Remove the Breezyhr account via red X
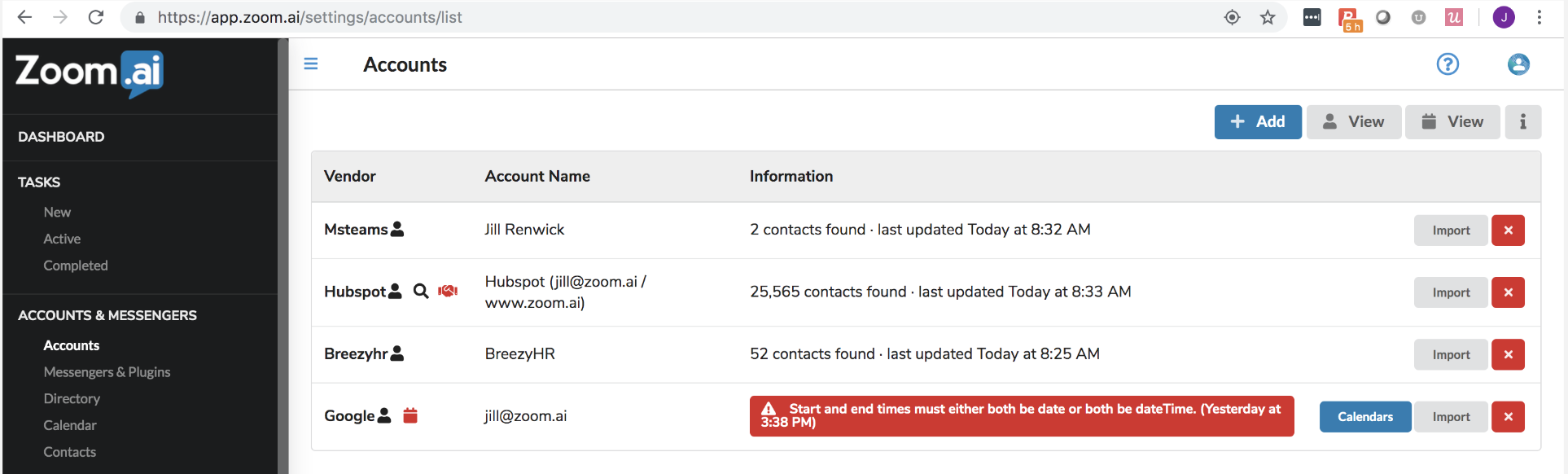Image resolution: width=1568 pixels, height=474 pixels. tap(1508, 354)
